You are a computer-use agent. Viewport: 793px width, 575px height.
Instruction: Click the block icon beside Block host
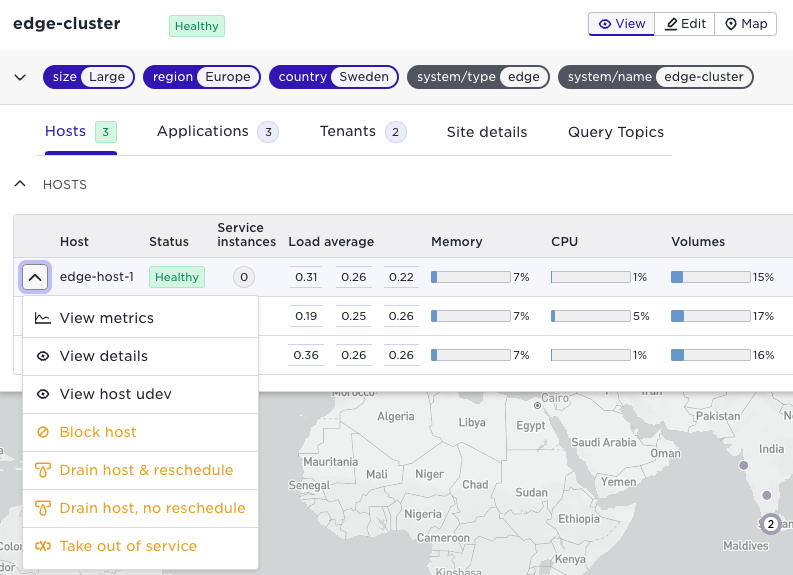coord(42,432)
